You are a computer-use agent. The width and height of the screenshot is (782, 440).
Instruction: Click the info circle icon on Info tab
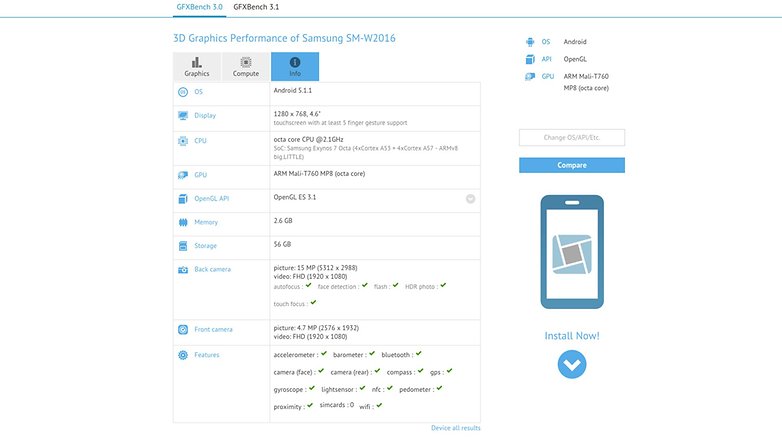click(295, 62)
